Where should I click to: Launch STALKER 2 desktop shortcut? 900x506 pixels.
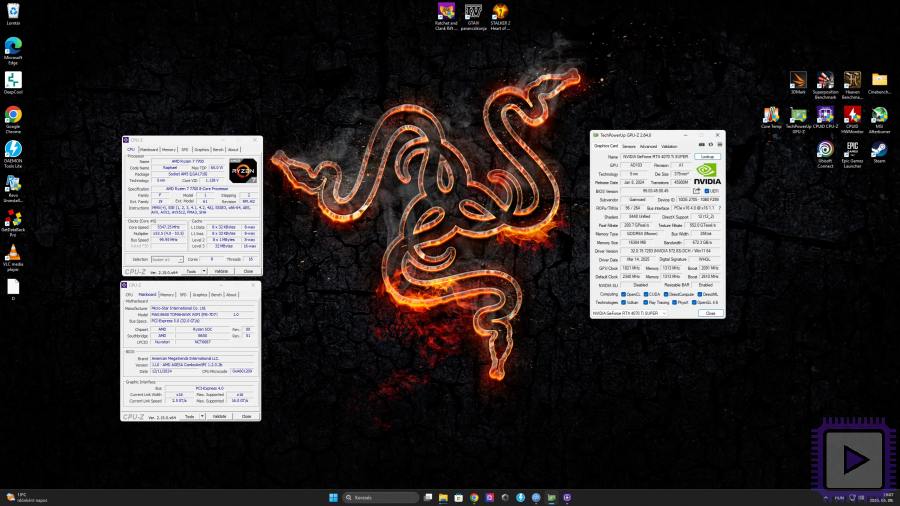point(500,17)
